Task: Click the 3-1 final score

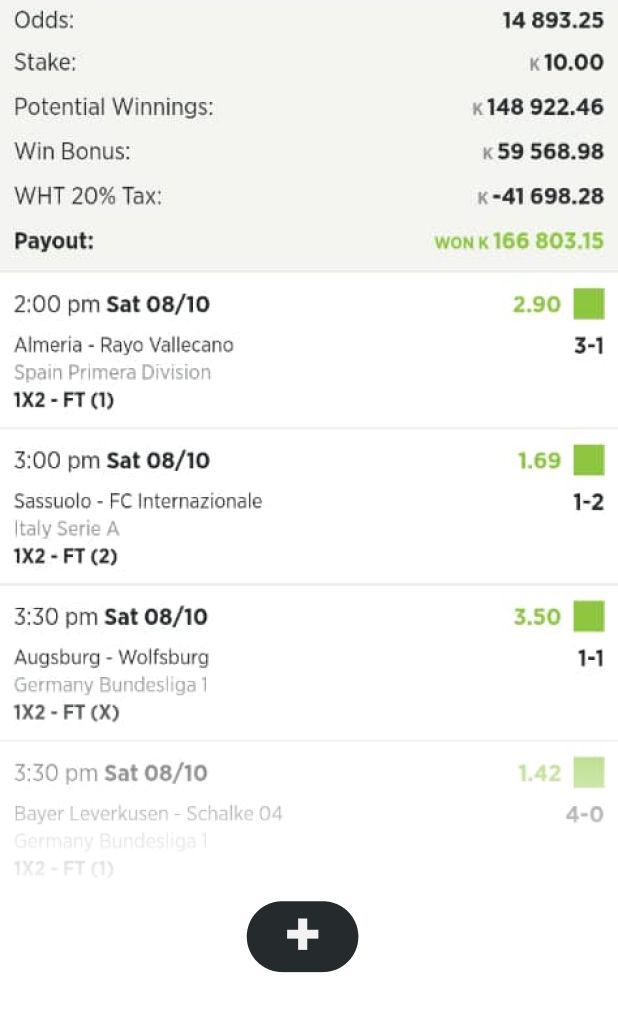Action: pos(588,346)
